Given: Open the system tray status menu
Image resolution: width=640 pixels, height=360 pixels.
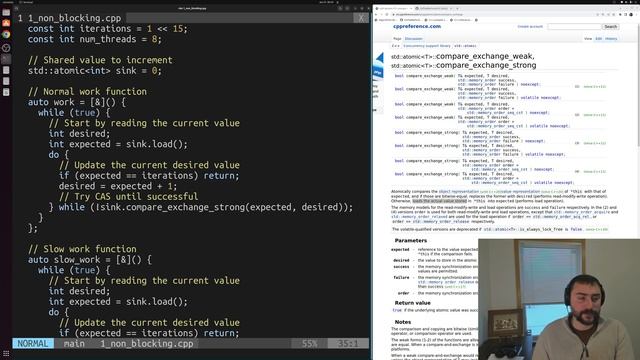Looking at the screenshot, I should (628, 2).
